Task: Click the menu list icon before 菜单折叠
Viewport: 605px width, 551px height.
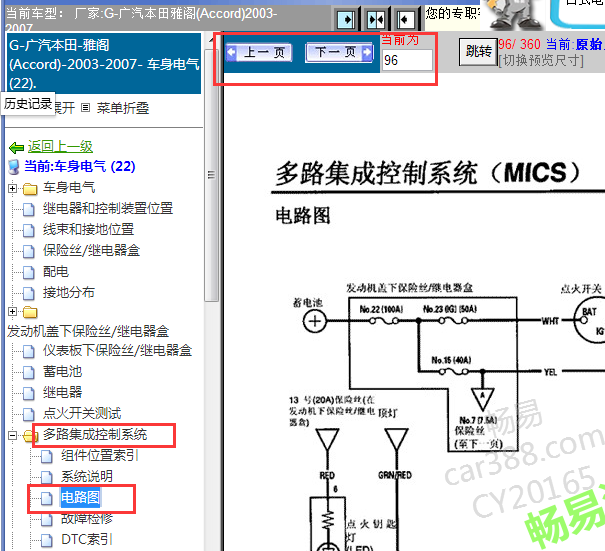Action: [x=85, y=108]
